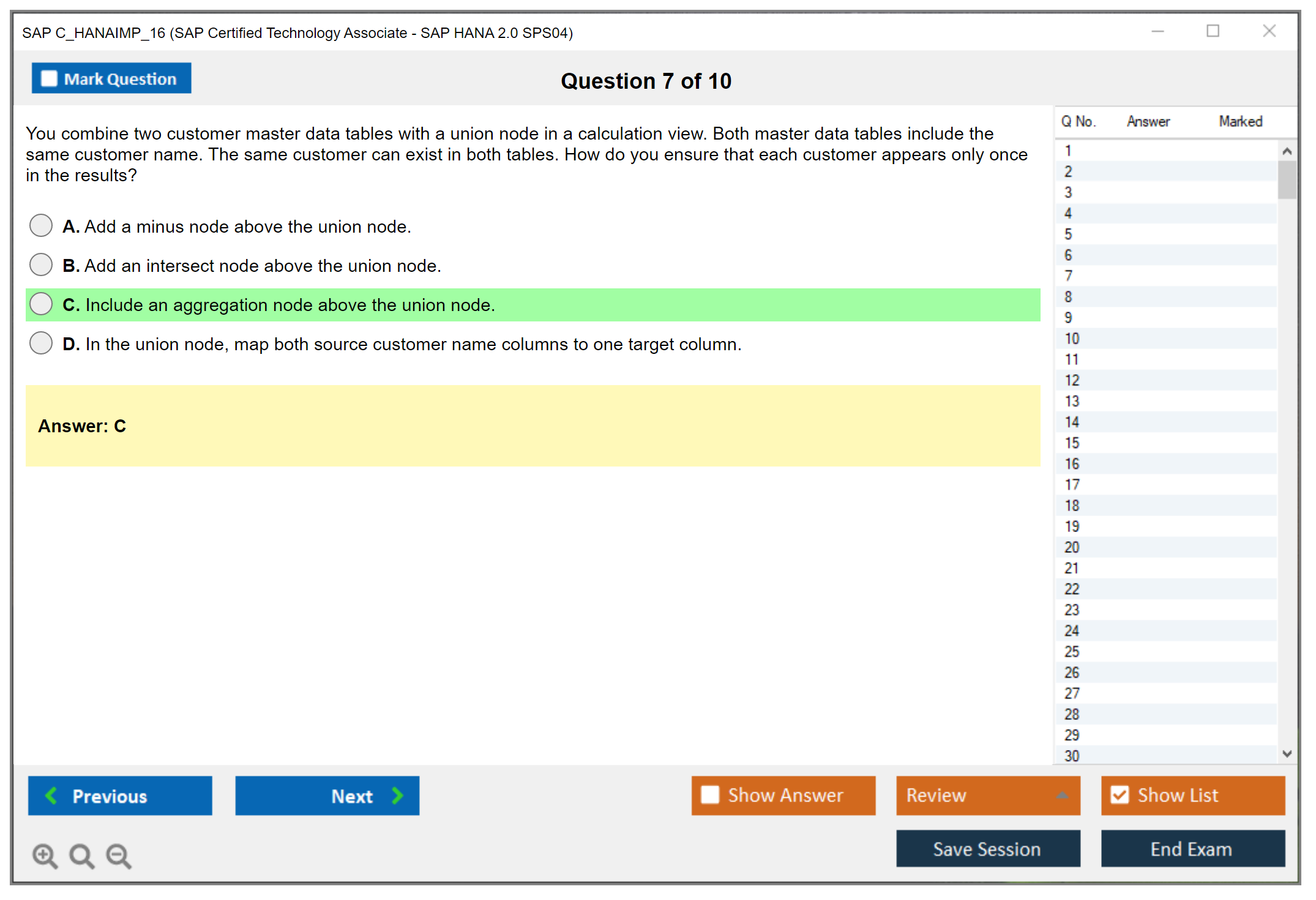Maximize the exam window

tap(1213, 31)
